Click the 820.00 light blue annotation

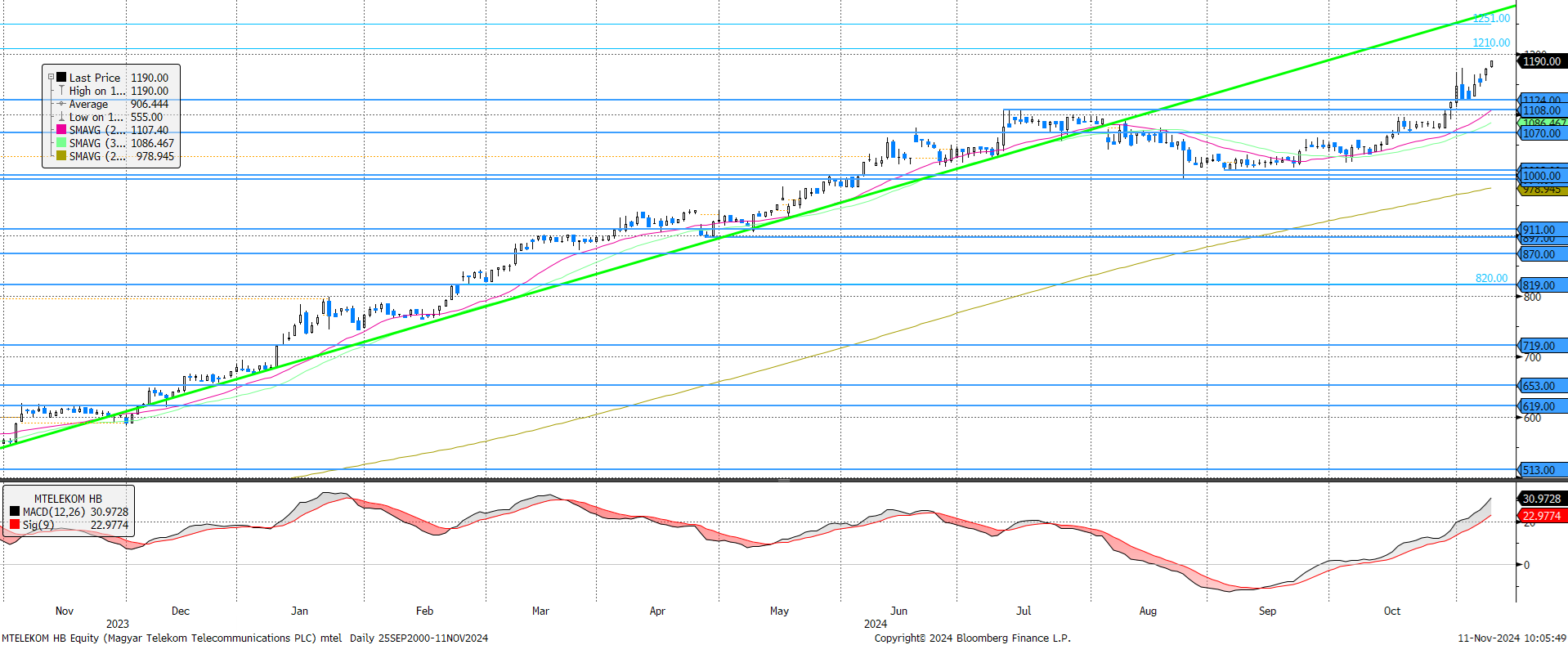point(1491,279)
